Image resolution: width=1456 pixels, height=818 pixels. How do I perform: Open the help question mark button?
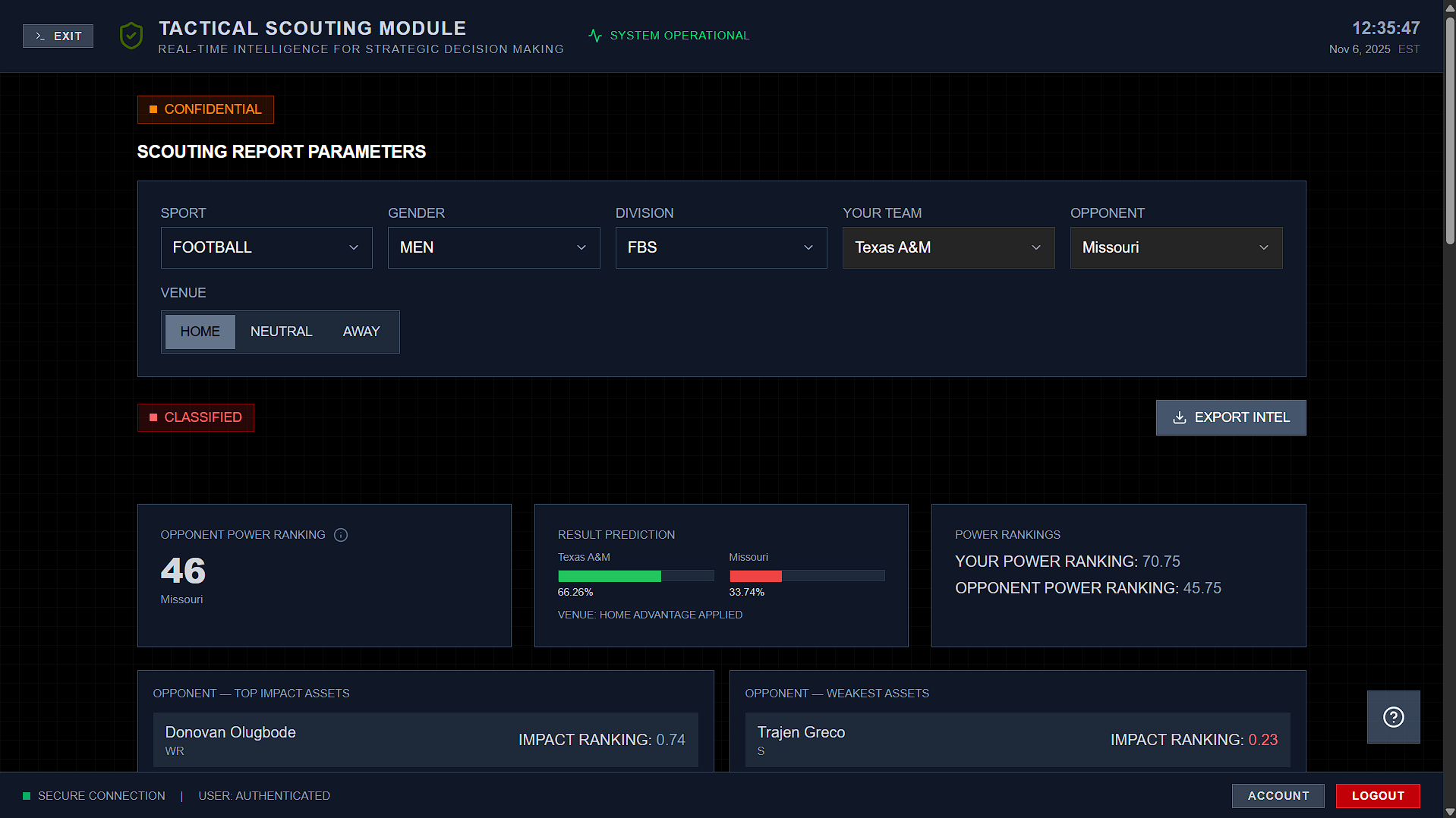1393,716
